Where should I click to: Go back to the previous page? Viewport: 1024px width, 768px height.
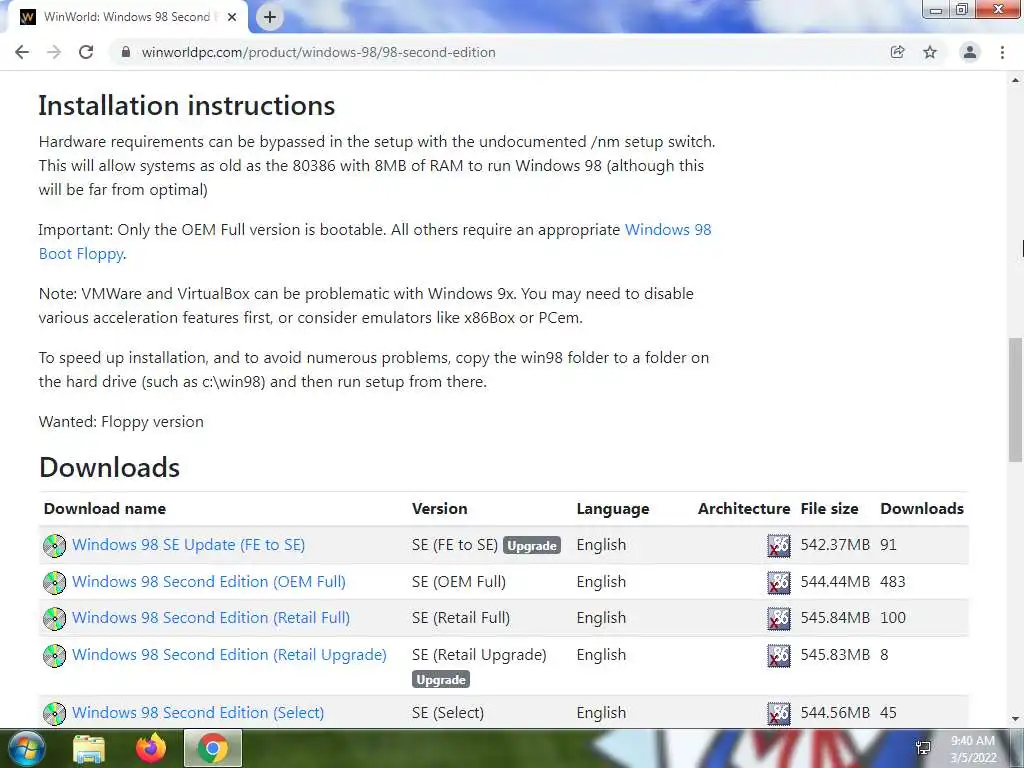[x=22, y=52]
